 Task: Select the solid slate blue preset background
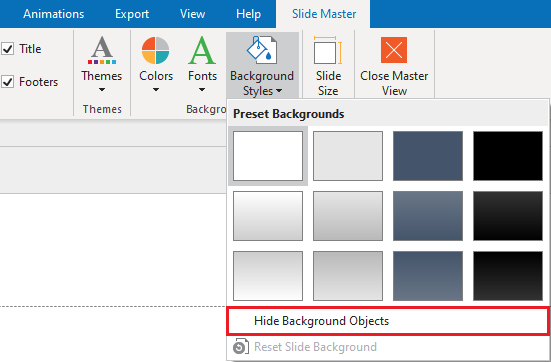tap(428, 156)
